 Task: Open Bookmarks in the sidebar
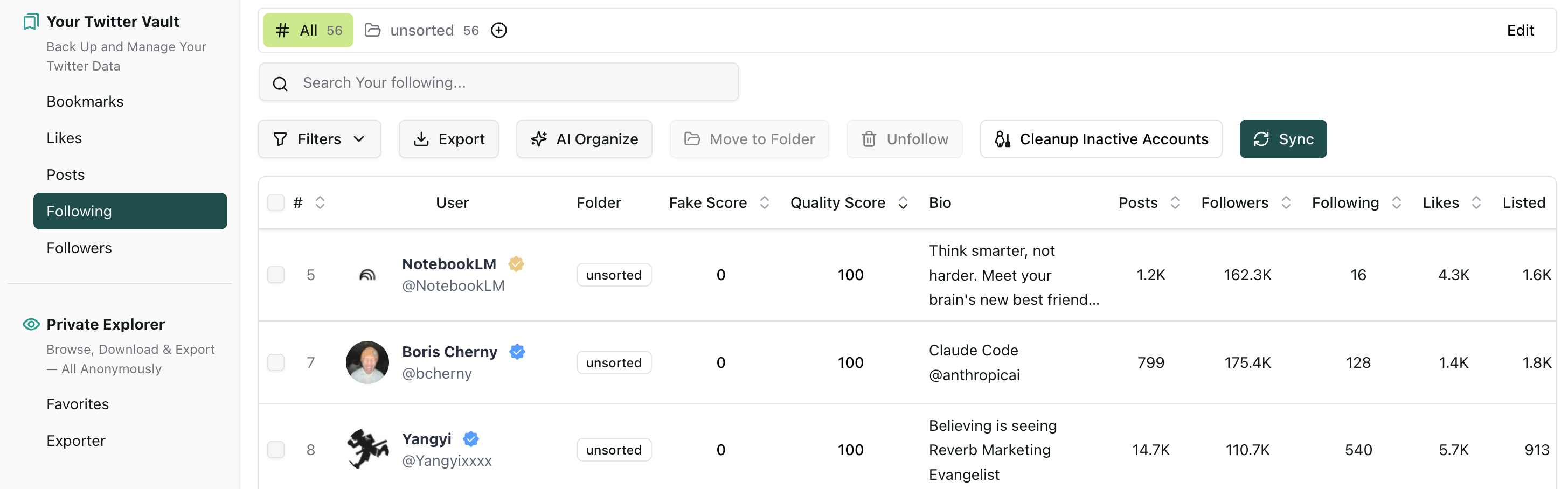click(x=85, y=102)
